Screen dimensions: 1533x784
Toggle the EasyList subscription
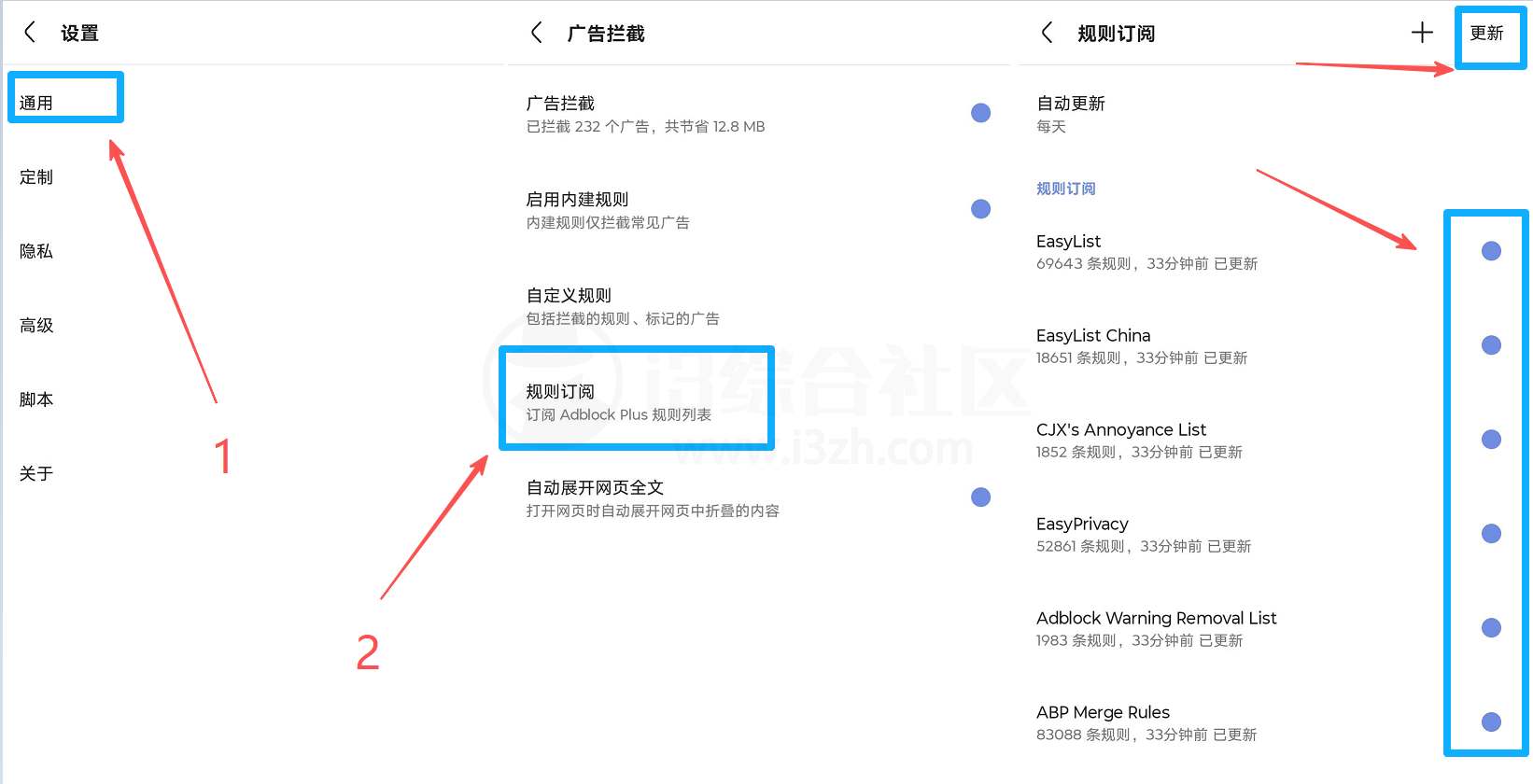[1491, 251]
